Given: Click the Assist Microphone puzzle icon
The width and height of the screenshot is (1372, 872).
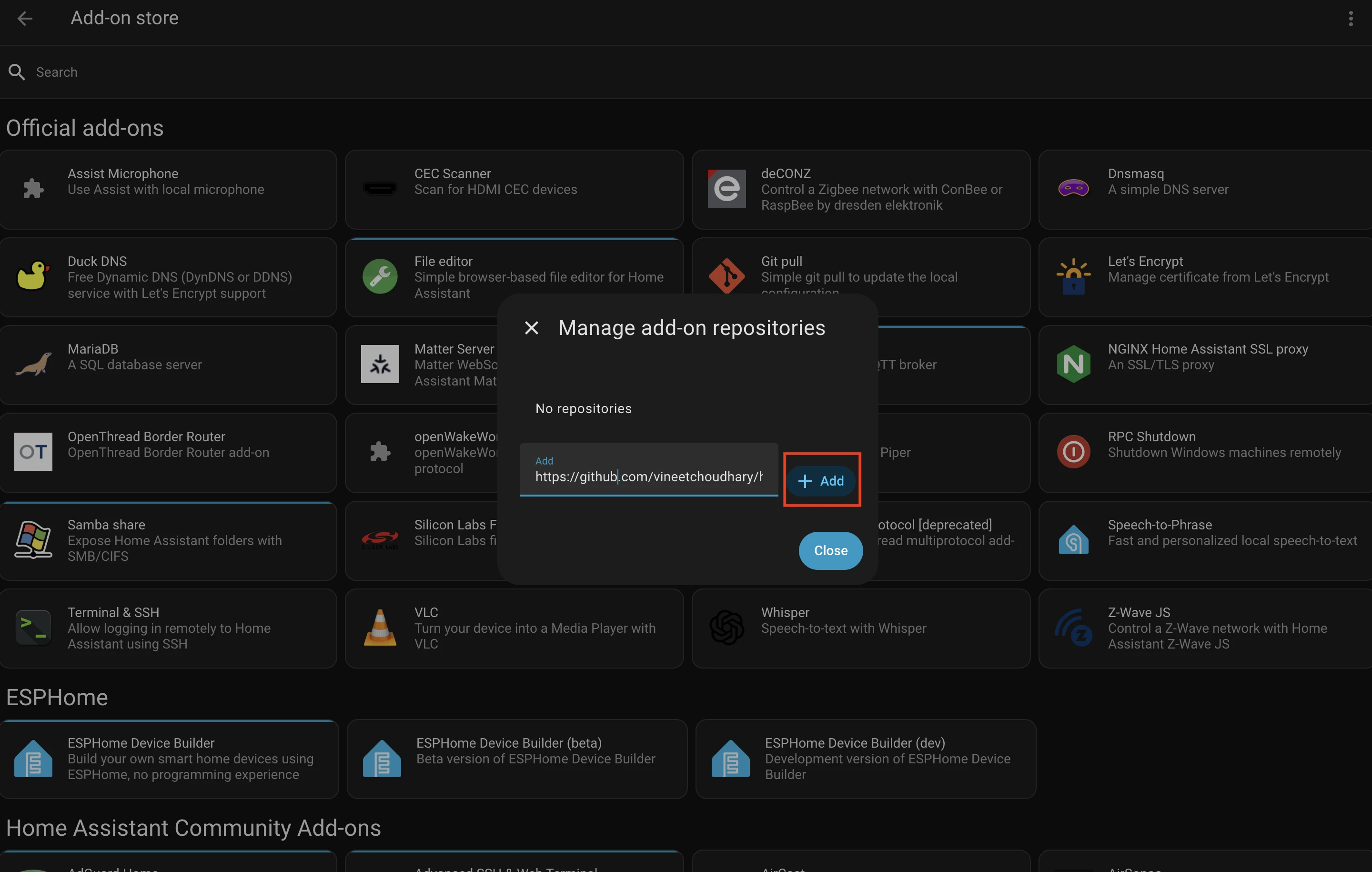Looking at the screenshot, I should pos(33,189).
